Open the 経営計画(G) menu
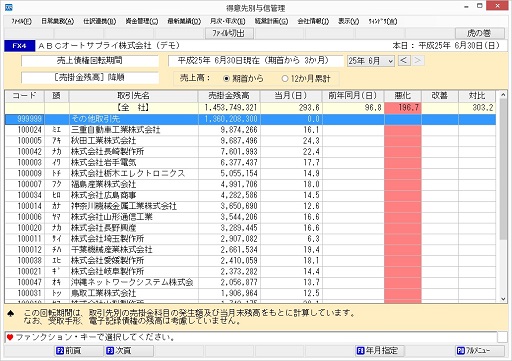 tap(271, 21)
